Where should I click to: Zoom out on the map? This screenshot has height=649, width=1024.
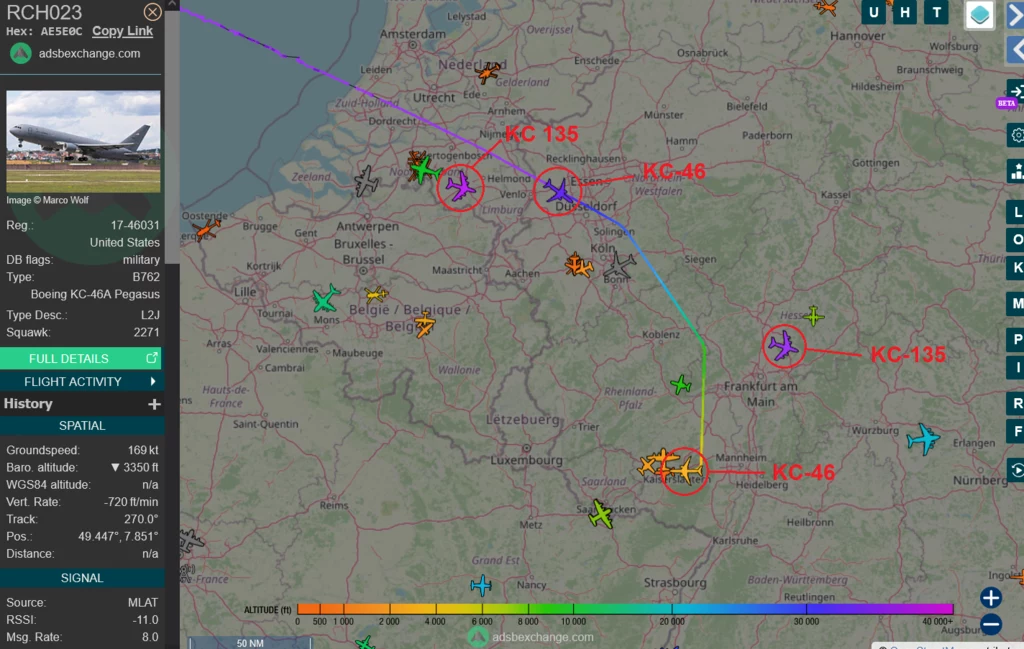coord(991,624)
